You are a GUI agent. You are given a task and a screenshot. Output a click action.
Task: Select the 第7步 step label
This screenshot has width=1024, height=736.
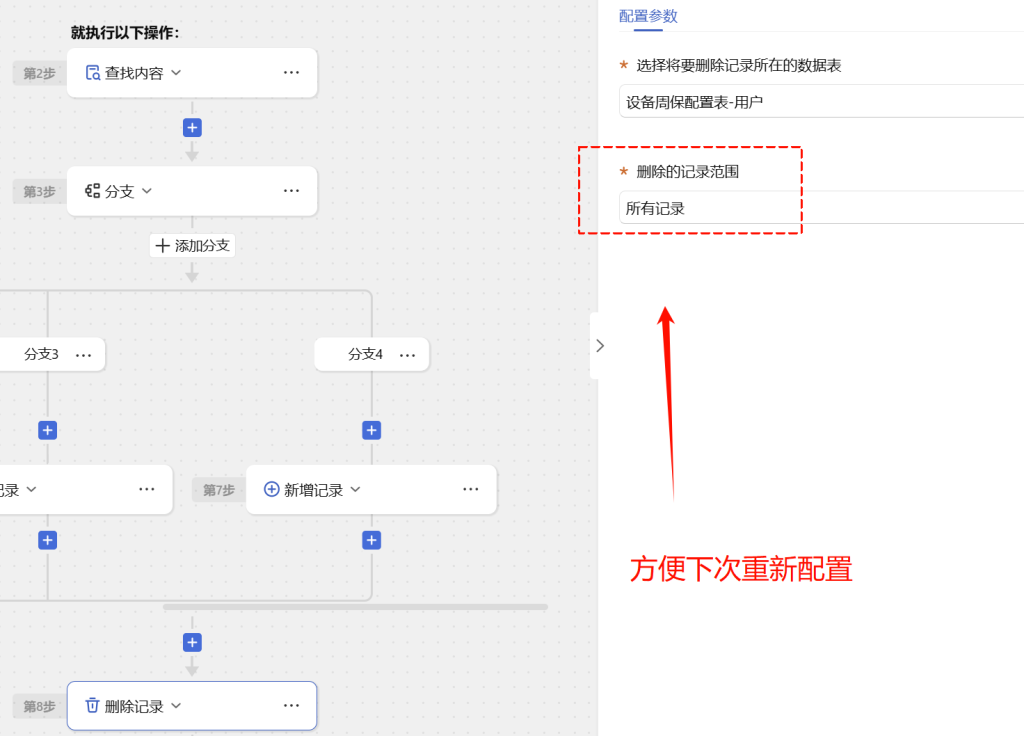pyautogui.click(x=219, y=490)
